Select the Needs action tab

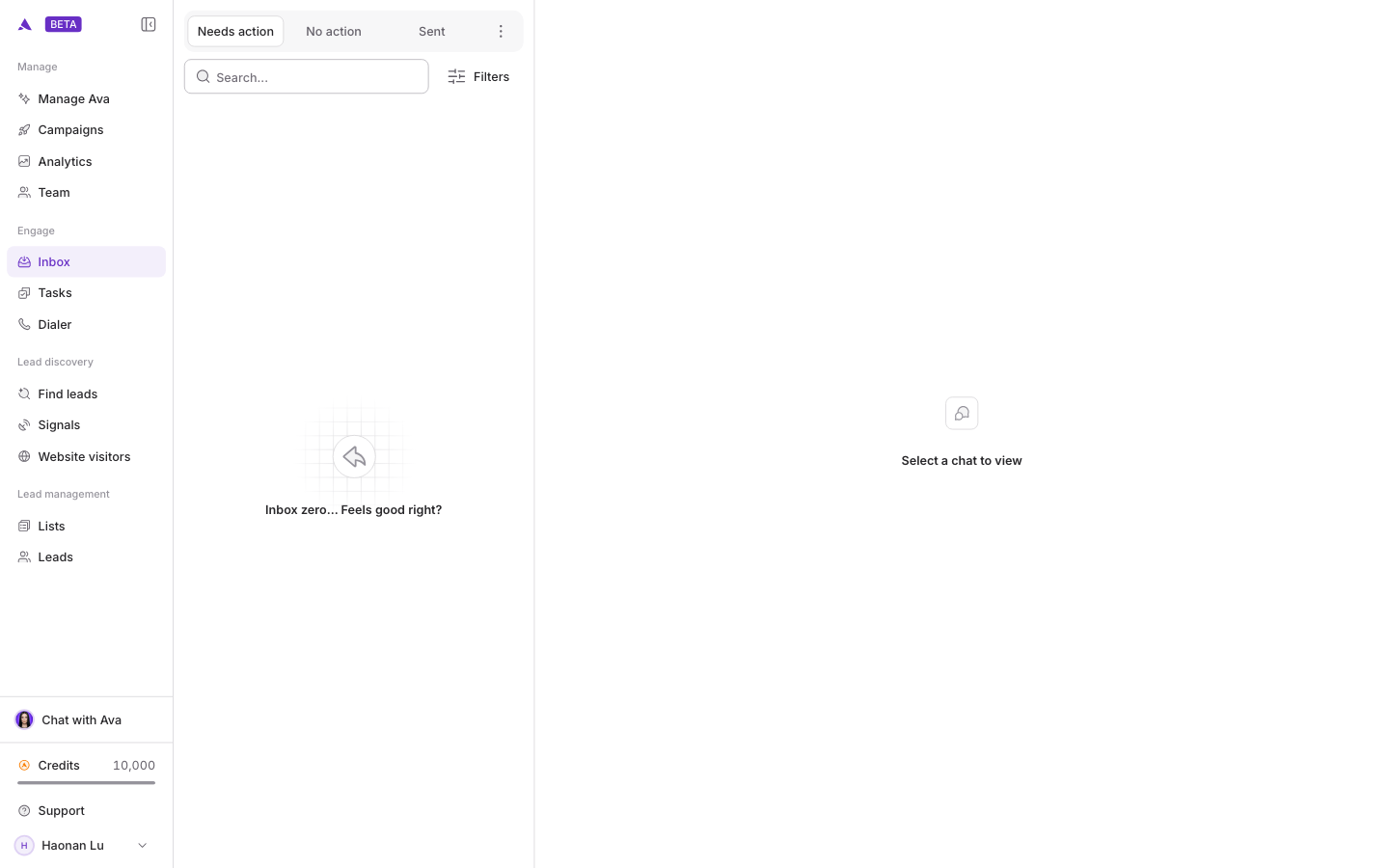point(235,32)
